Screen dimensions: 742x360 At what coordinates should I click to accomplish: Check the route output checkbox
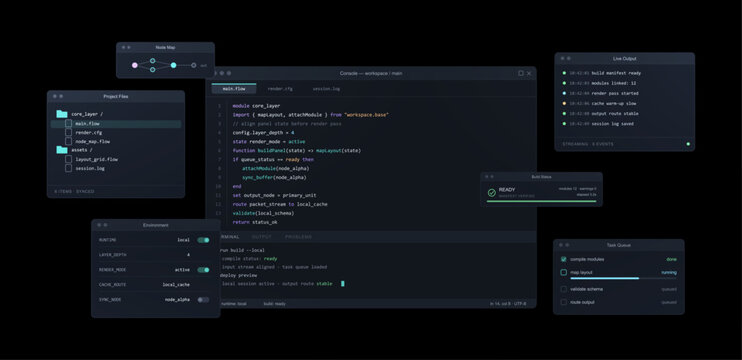click(564, 302)
